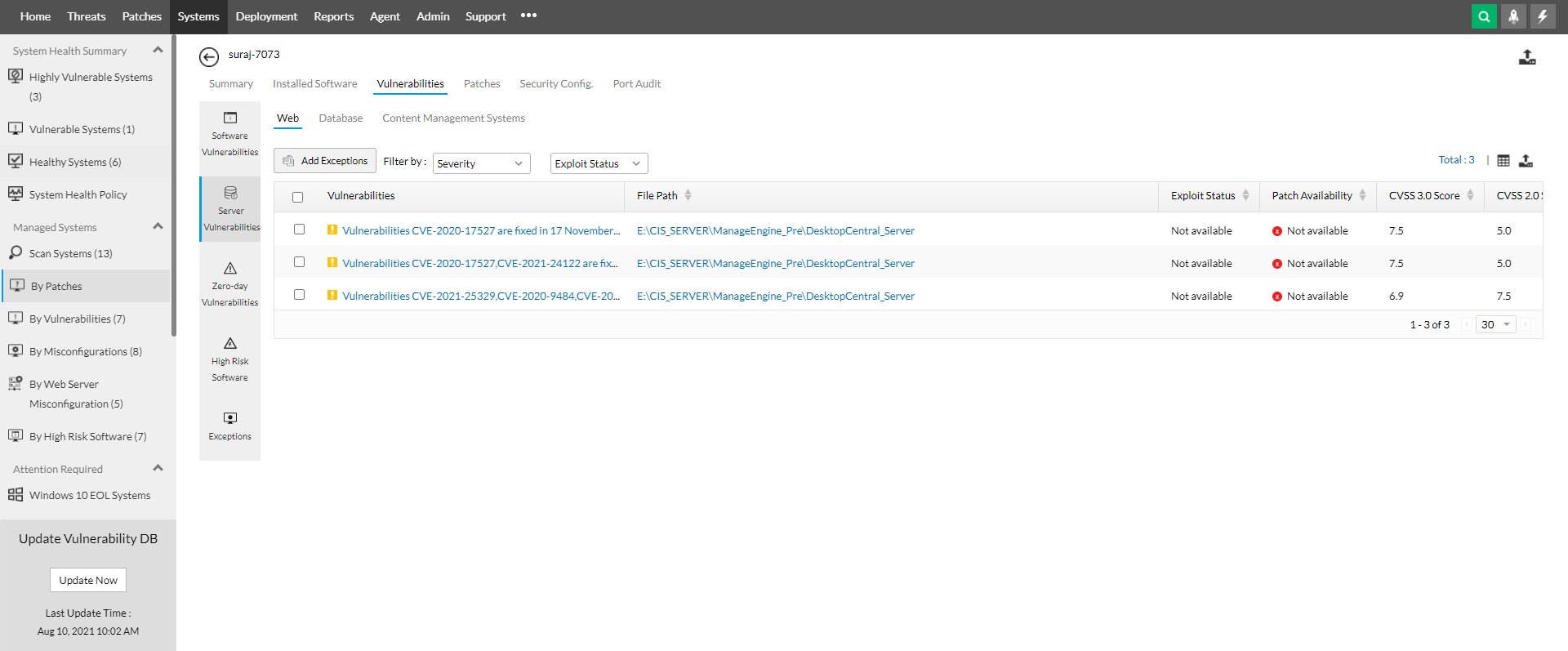Image resolution: width=1568 pixels, height=651 pixels.
Task: Click the By Misconfigurations icon
Action: pyautogui.click(x=16, y=350)
